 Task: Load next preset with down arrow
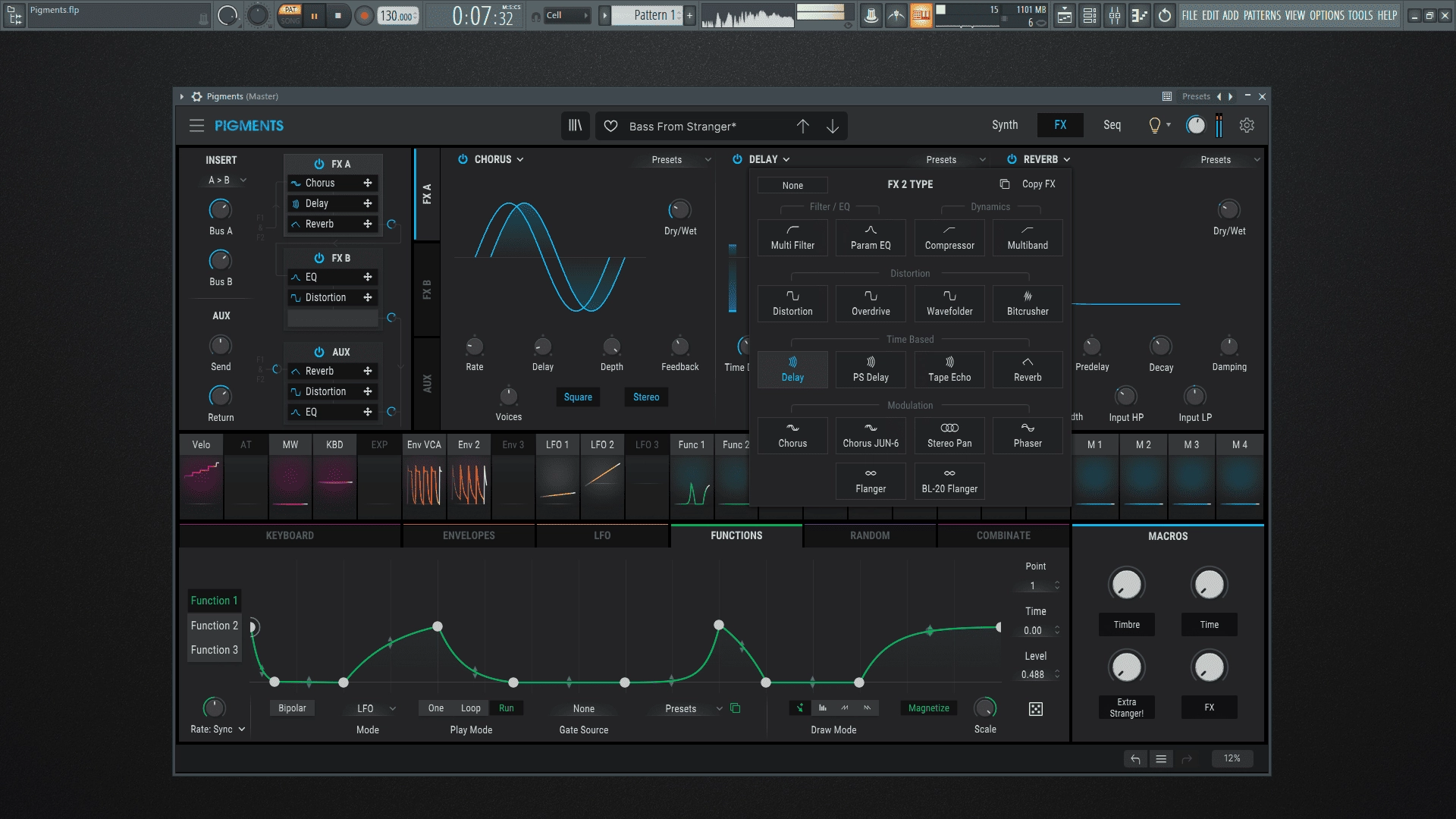click(833, 127)
